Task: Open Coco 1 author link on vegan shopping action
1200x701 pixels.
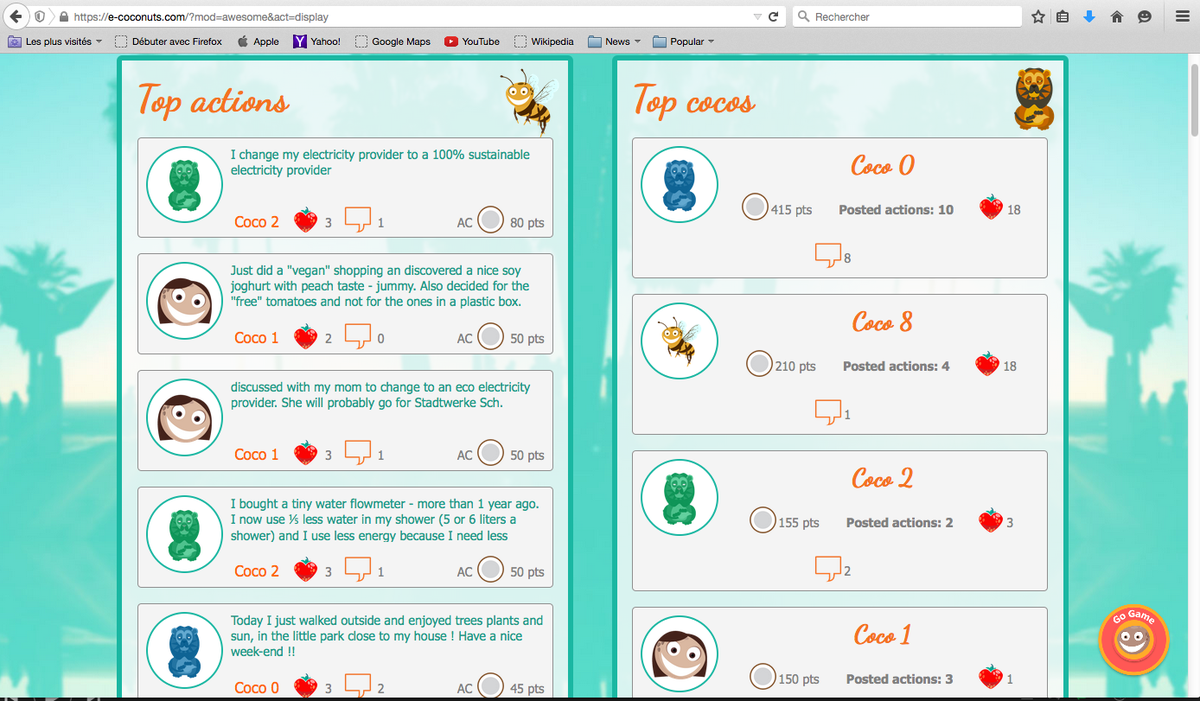Action: tap(257, 338)
